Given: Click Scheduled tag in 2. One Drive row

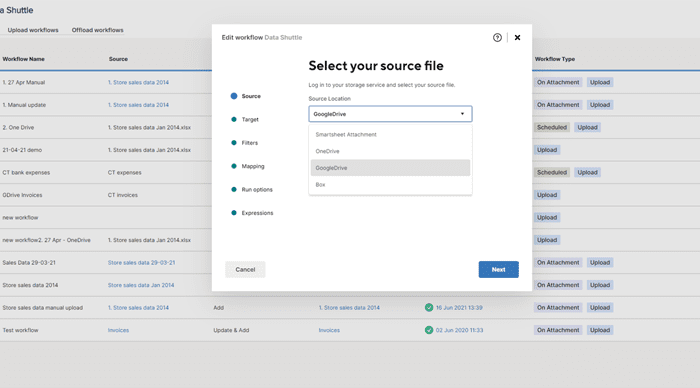Looking at the screenshot, I should [552, 128].
